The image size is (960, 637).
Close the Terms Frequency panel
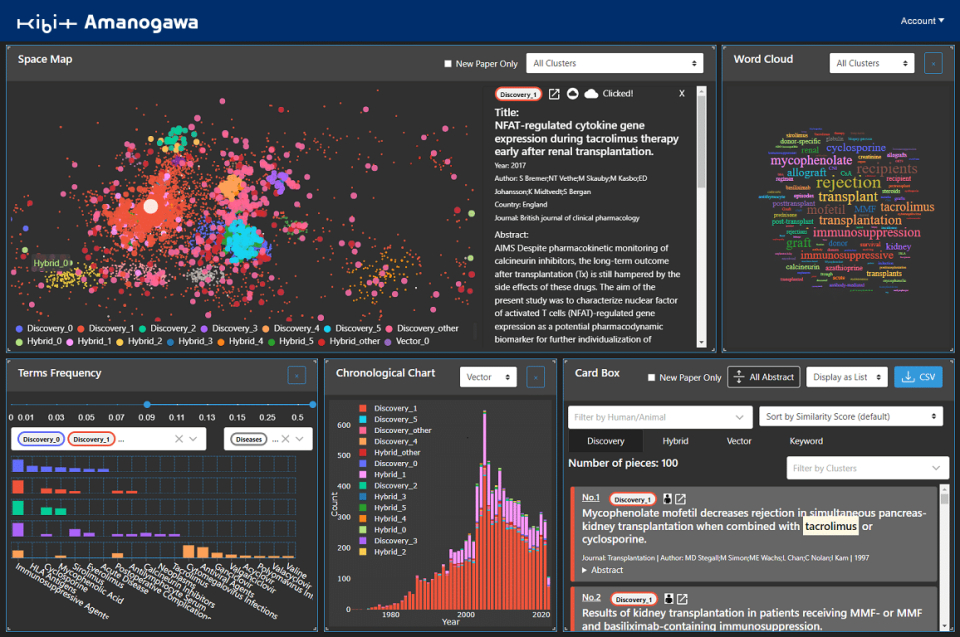(x=297, y=375)
